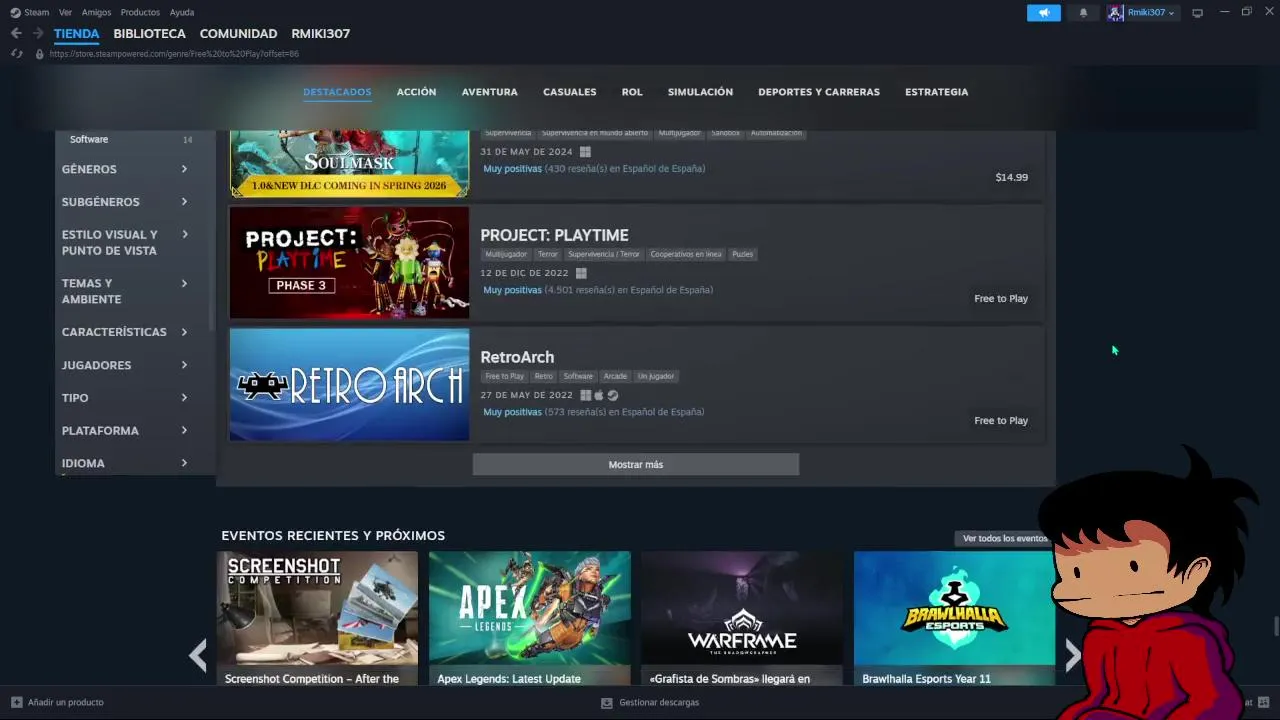1280x720 pixels.
Task: Open the PROJECT: PLAYTIME title
Action: point(554,235)
